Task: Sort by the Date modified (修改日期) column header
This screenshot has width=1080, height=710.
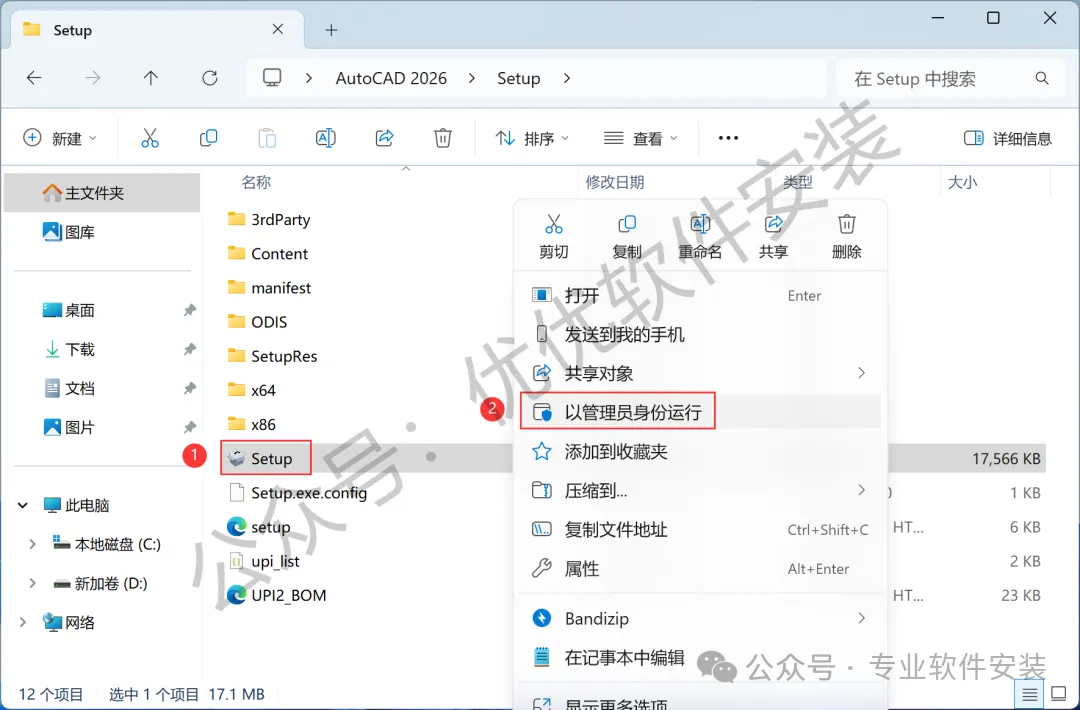Action: tap(615, 182)
